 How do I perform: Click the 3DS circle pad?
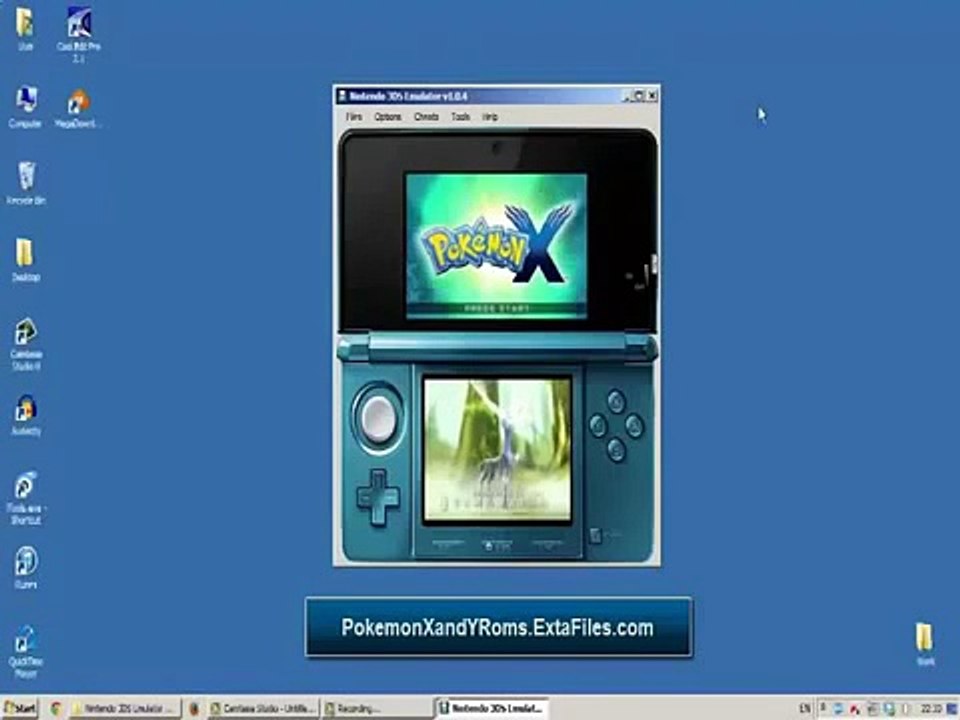tap(378, 418)
